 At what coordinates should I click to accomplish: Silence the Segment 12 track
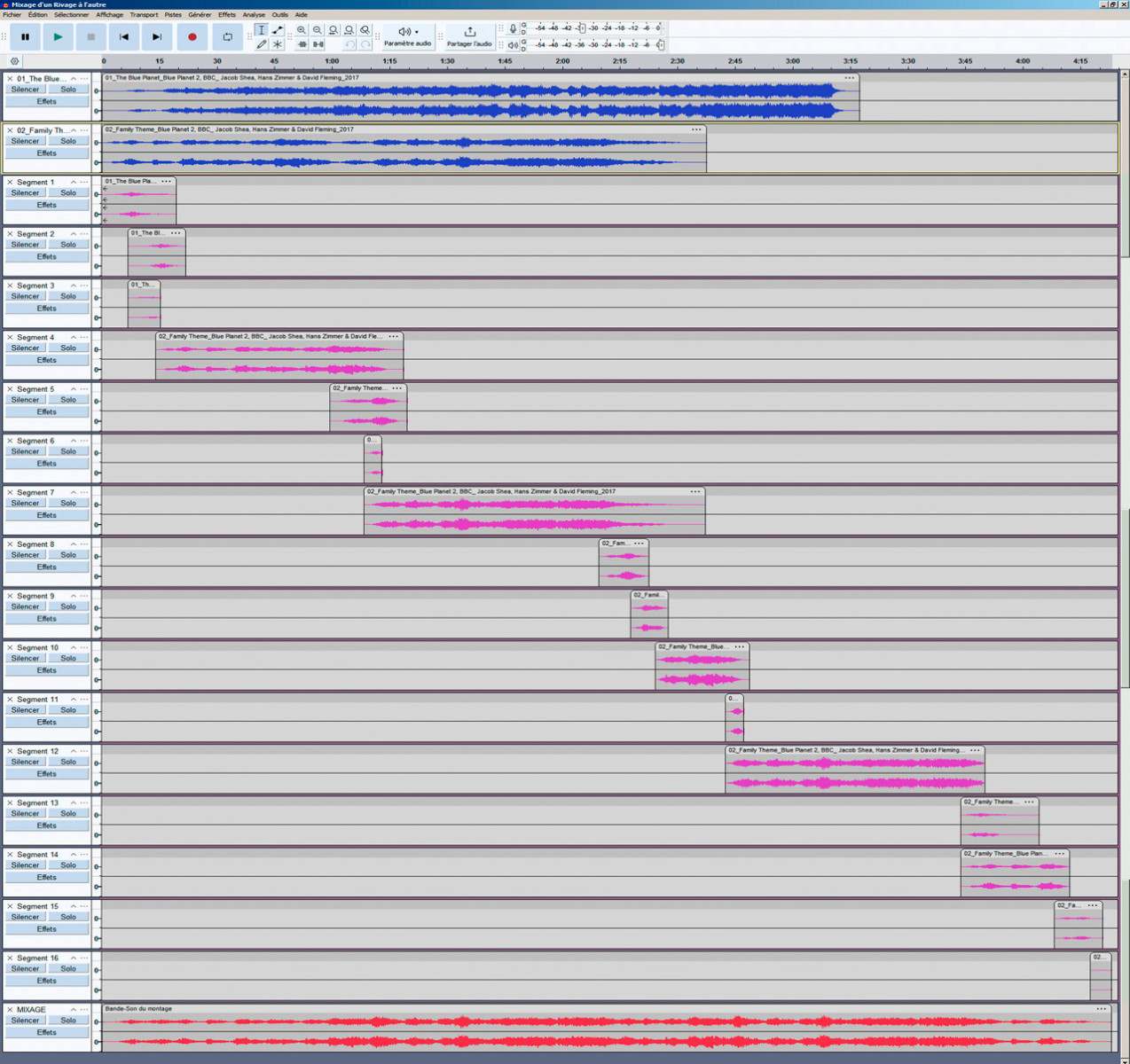[25, 761]
